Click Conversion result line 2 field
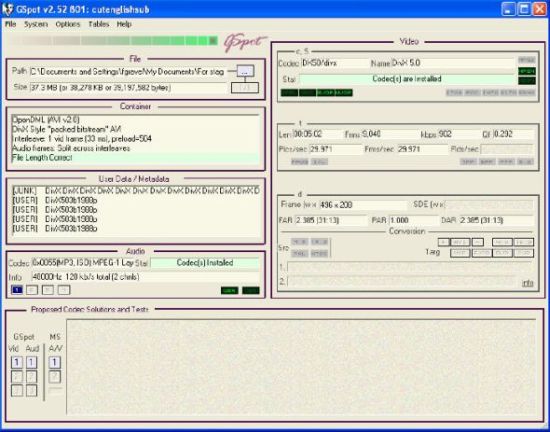Image resolution: width=550 pixels, height=432 pixels. point(402,281)
